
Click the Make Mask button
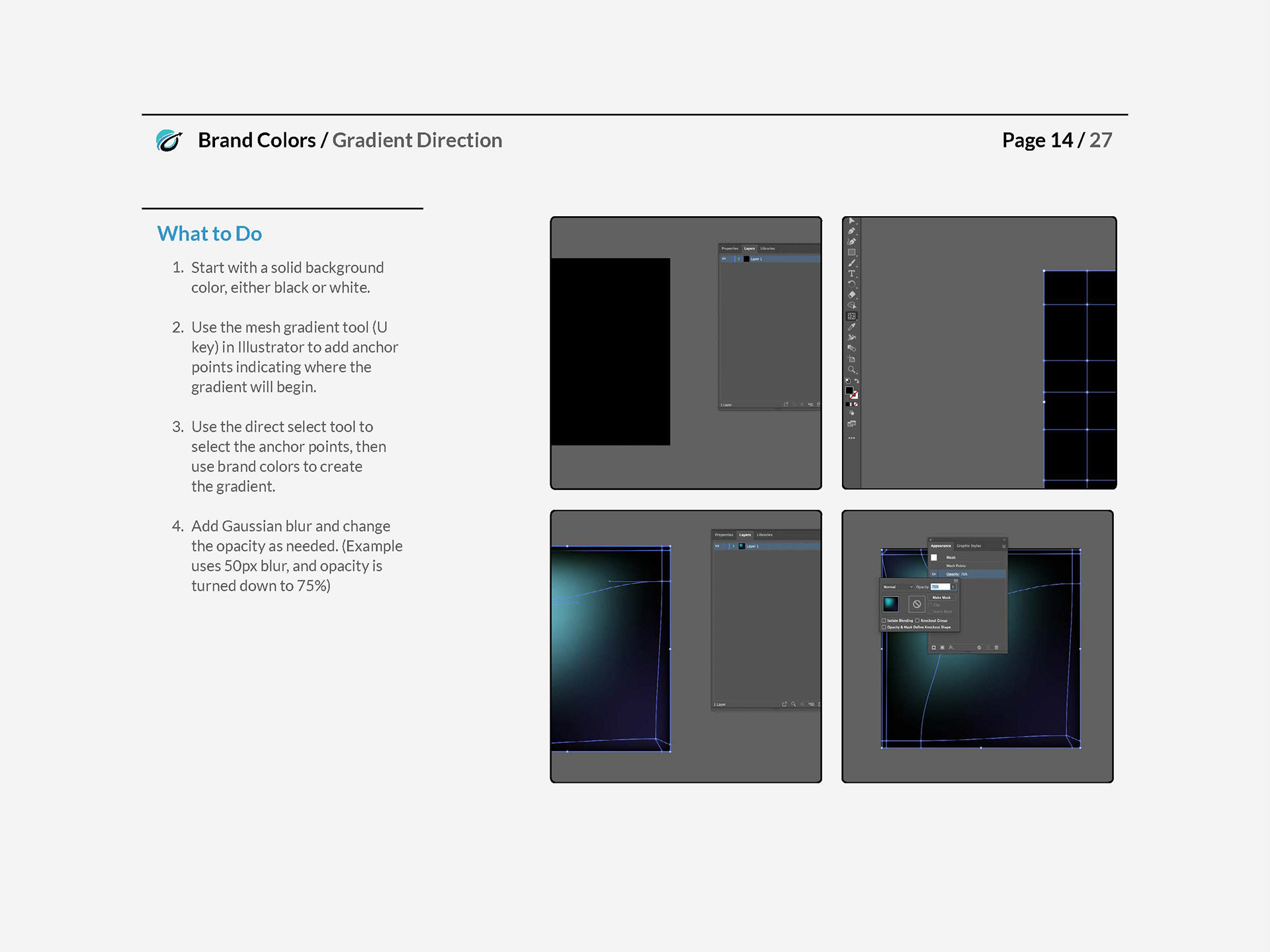(x=941, y=597)
